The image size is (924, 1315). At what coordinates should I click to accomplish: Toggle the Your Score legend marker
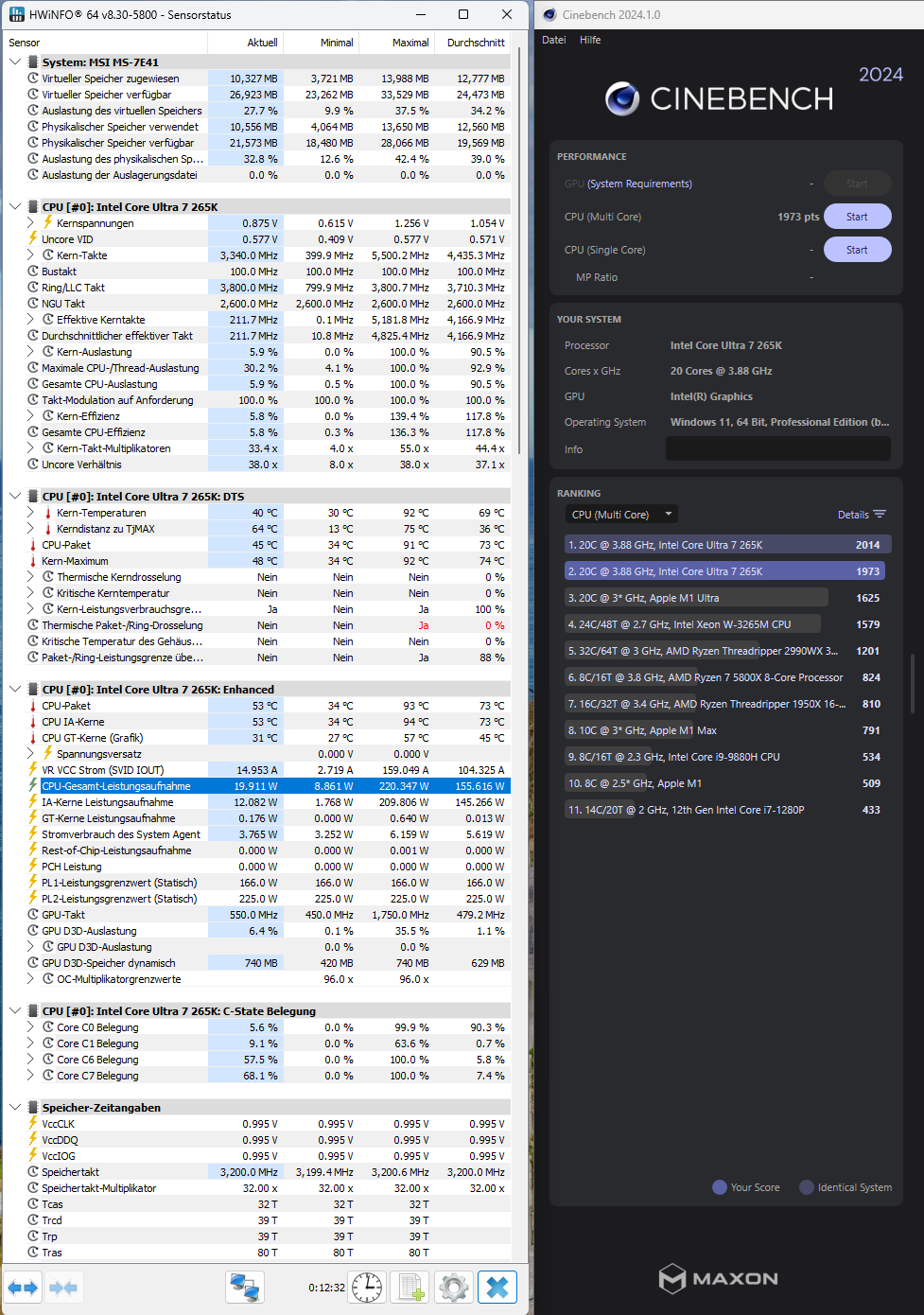pyautogui.click(x=720, y=1187)
